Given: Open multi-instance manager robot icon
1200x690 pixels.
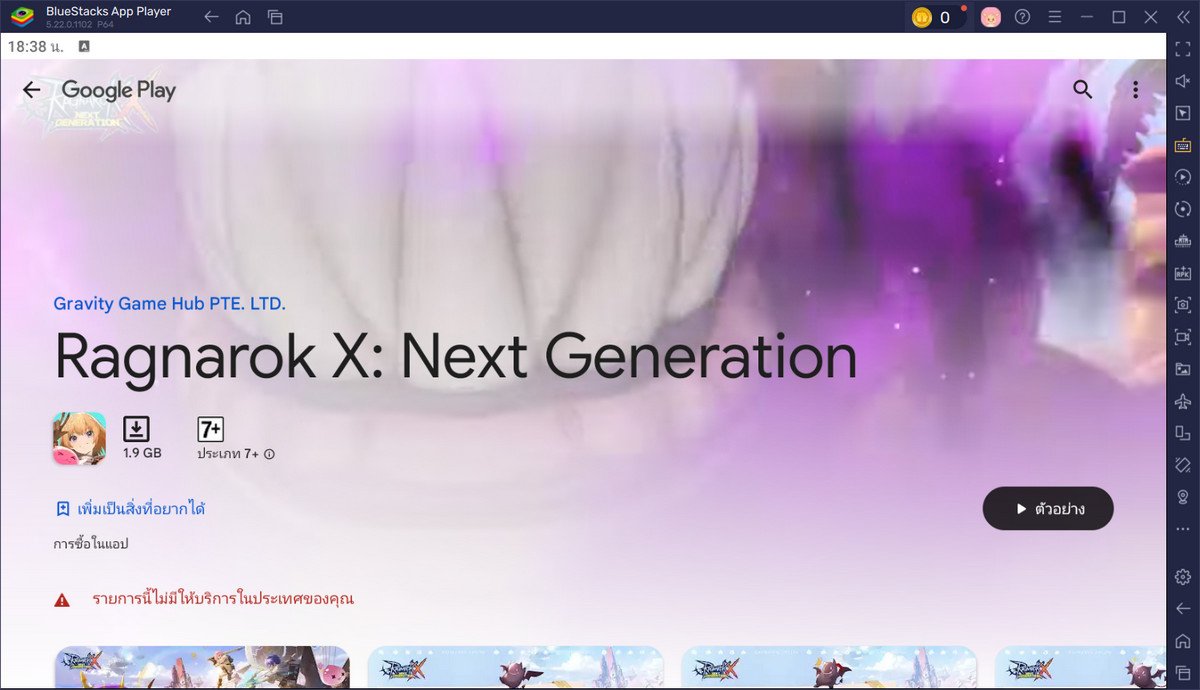Looking at the screenshot, I should pos(1183,241).
